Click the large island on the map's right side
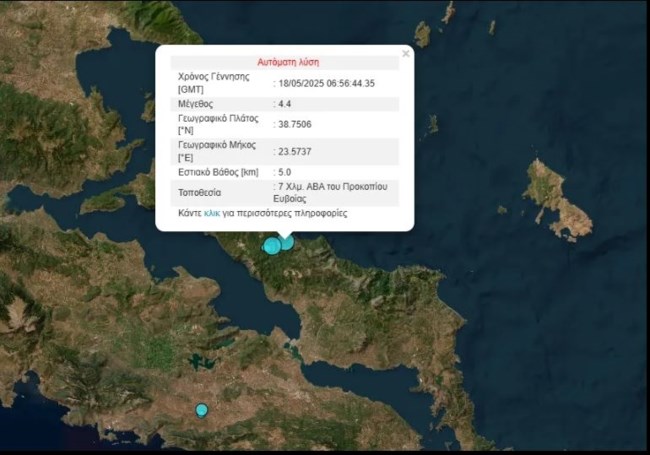This screenshot has height=455, width=650. 554,198
